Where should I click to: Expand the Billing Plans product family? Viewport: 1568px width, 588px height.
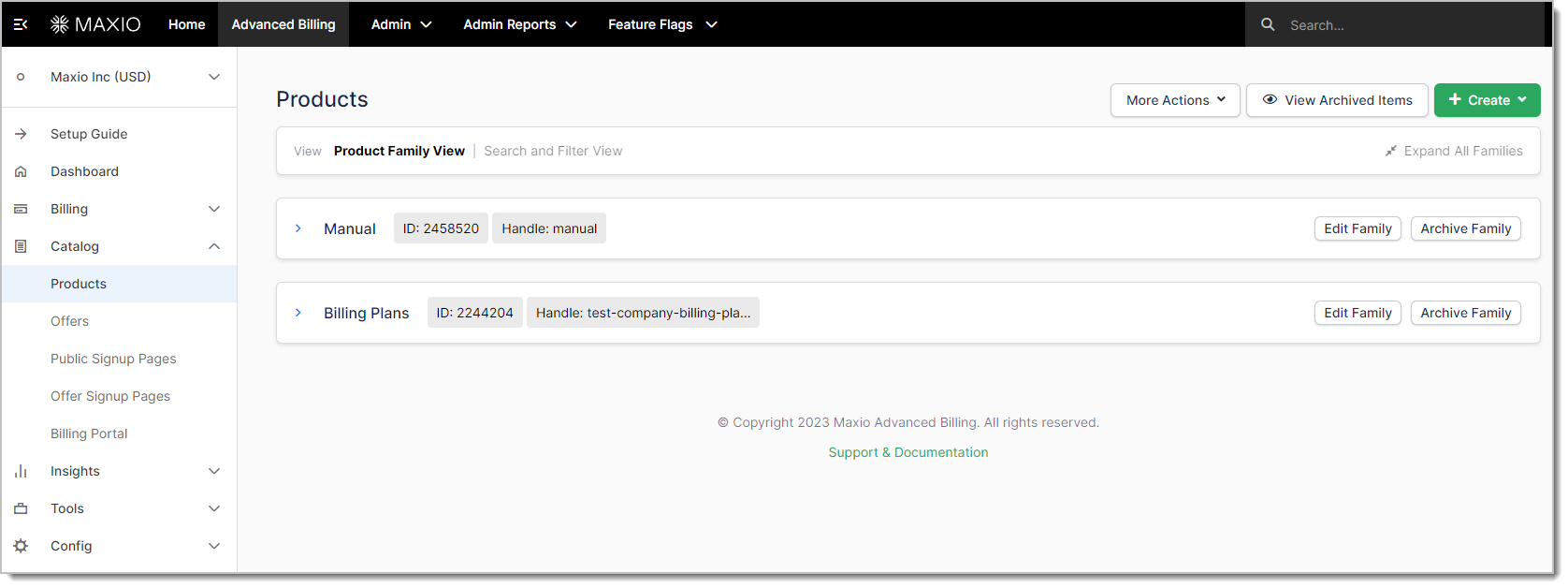(298, 313)
